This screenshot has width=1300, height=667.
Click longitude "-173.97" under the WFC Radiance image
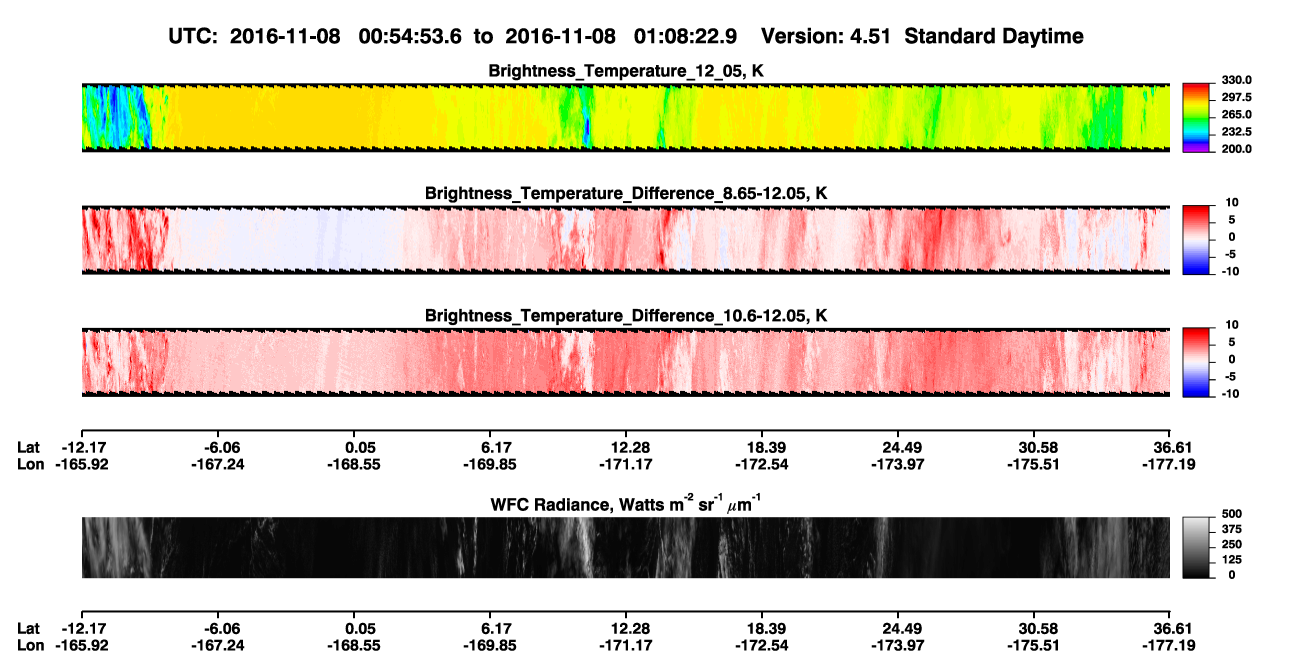pyautogui.click(x=897, y=645)
